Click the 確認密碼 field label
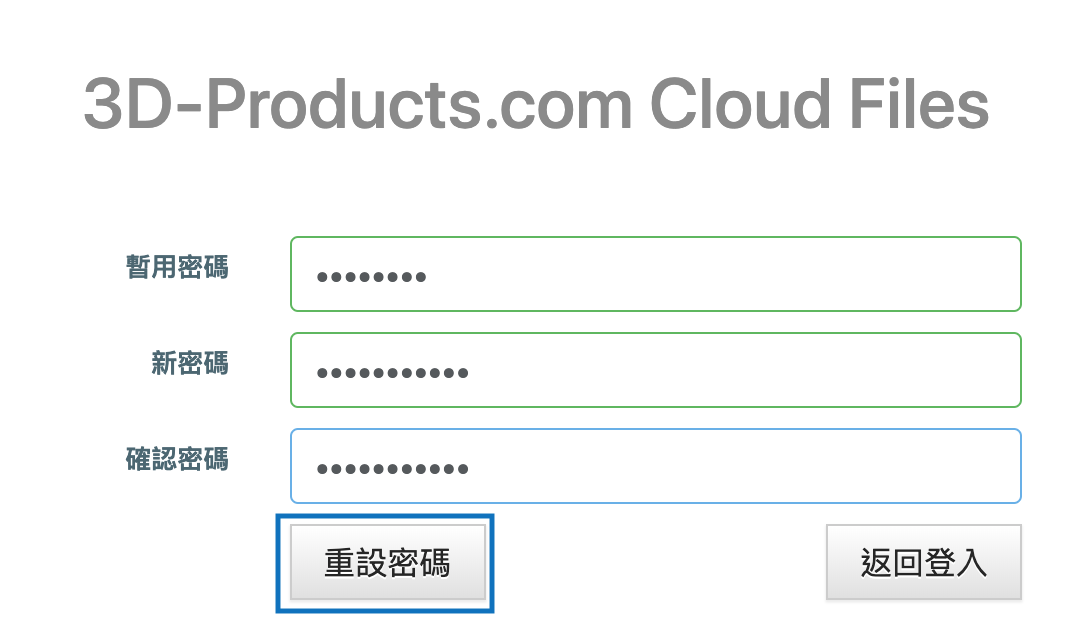Viewport: 1066px width, 638px height. (x=177, y=458)
